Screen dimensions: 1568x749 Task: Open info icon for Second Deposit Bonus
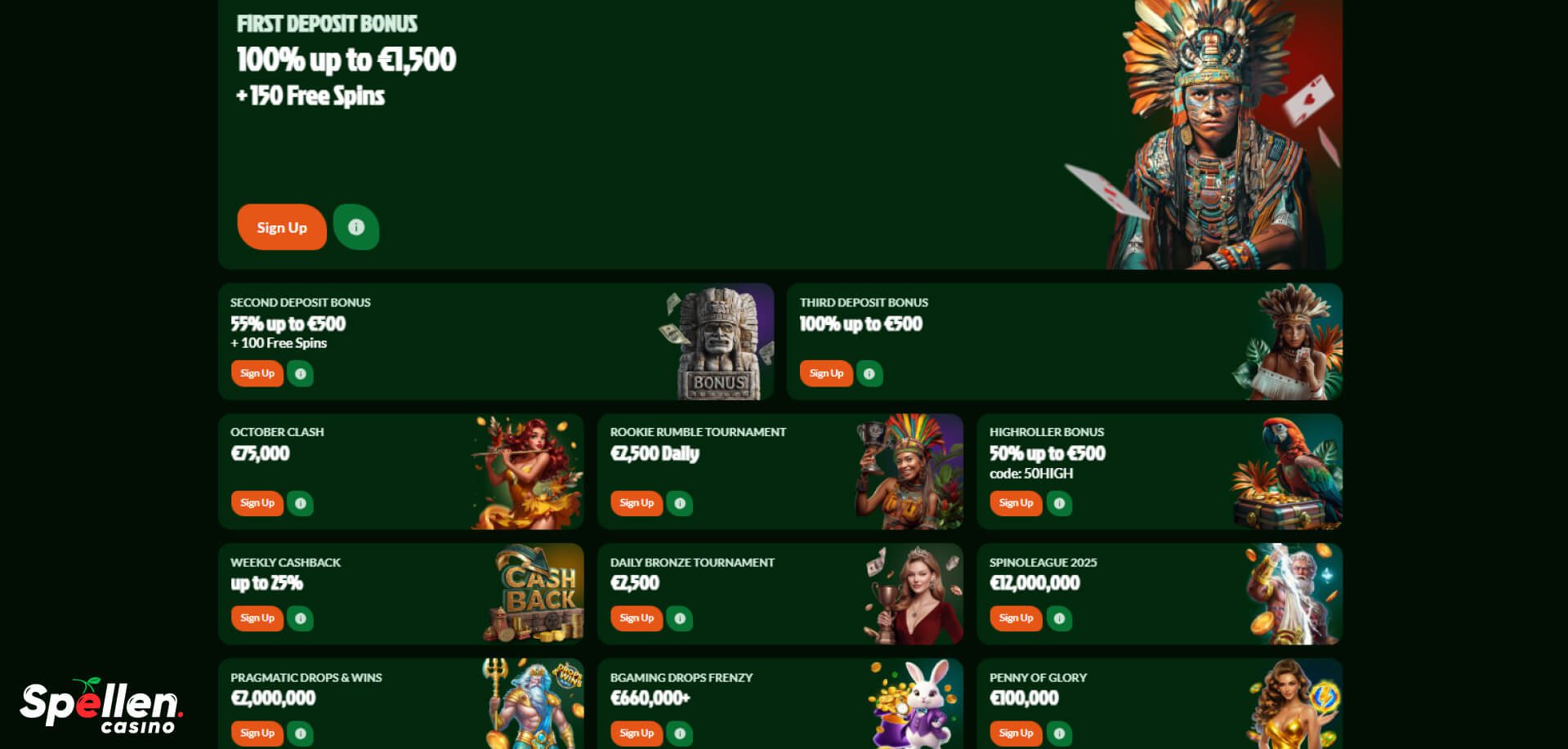click(300, 373)
